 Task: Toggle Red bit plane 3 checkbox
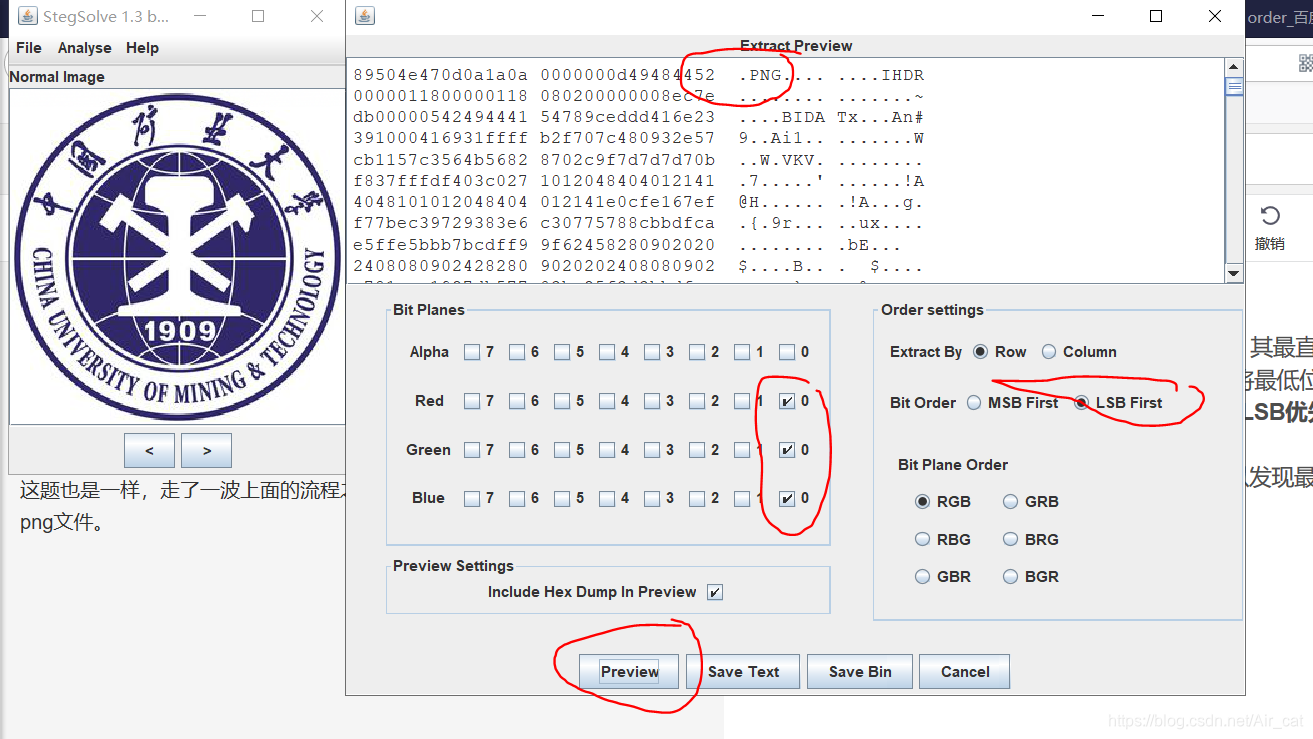pos(652,401)
